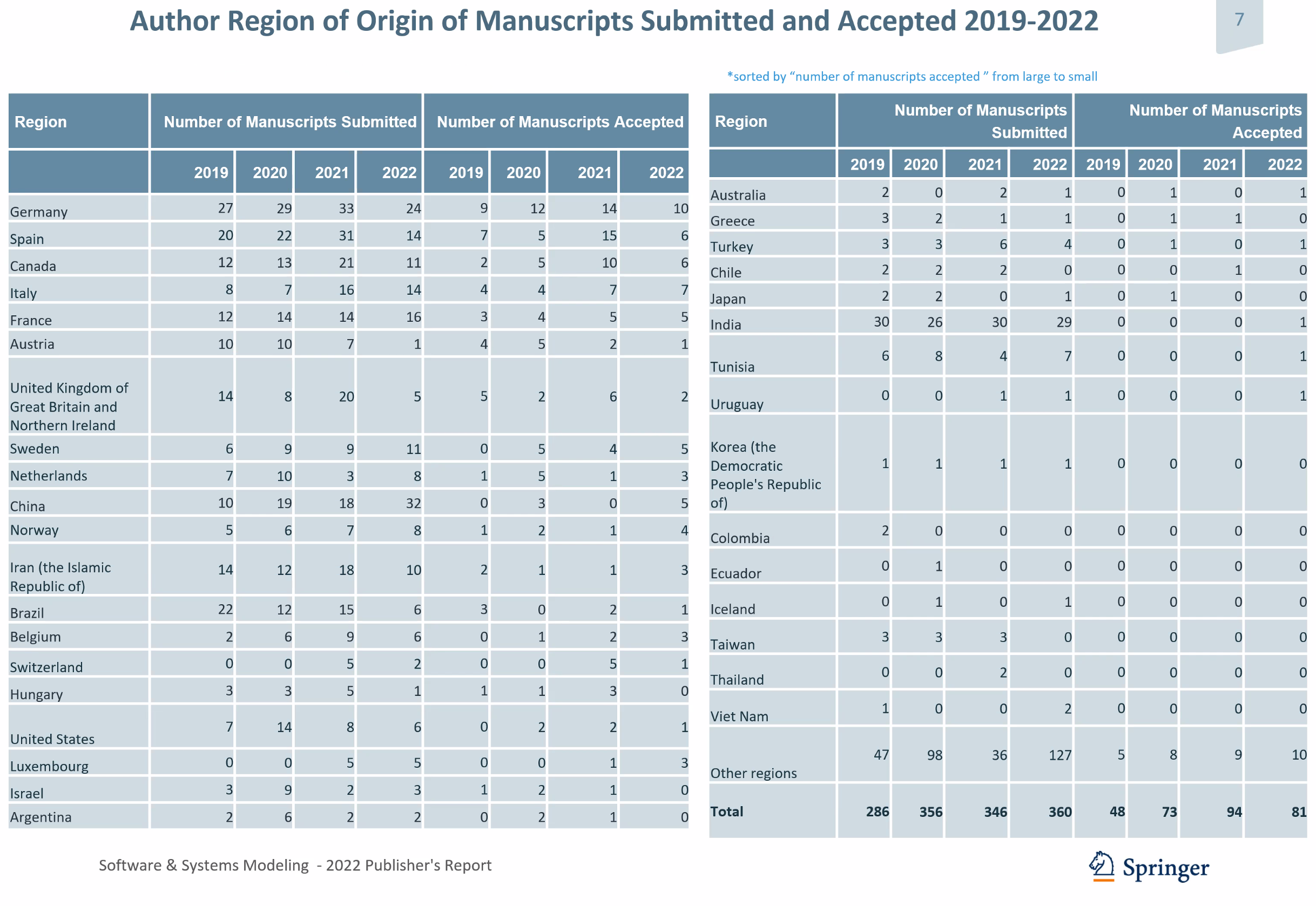Select the India region cell
This screenshot has height=906, width=1316.
(772, 322)
